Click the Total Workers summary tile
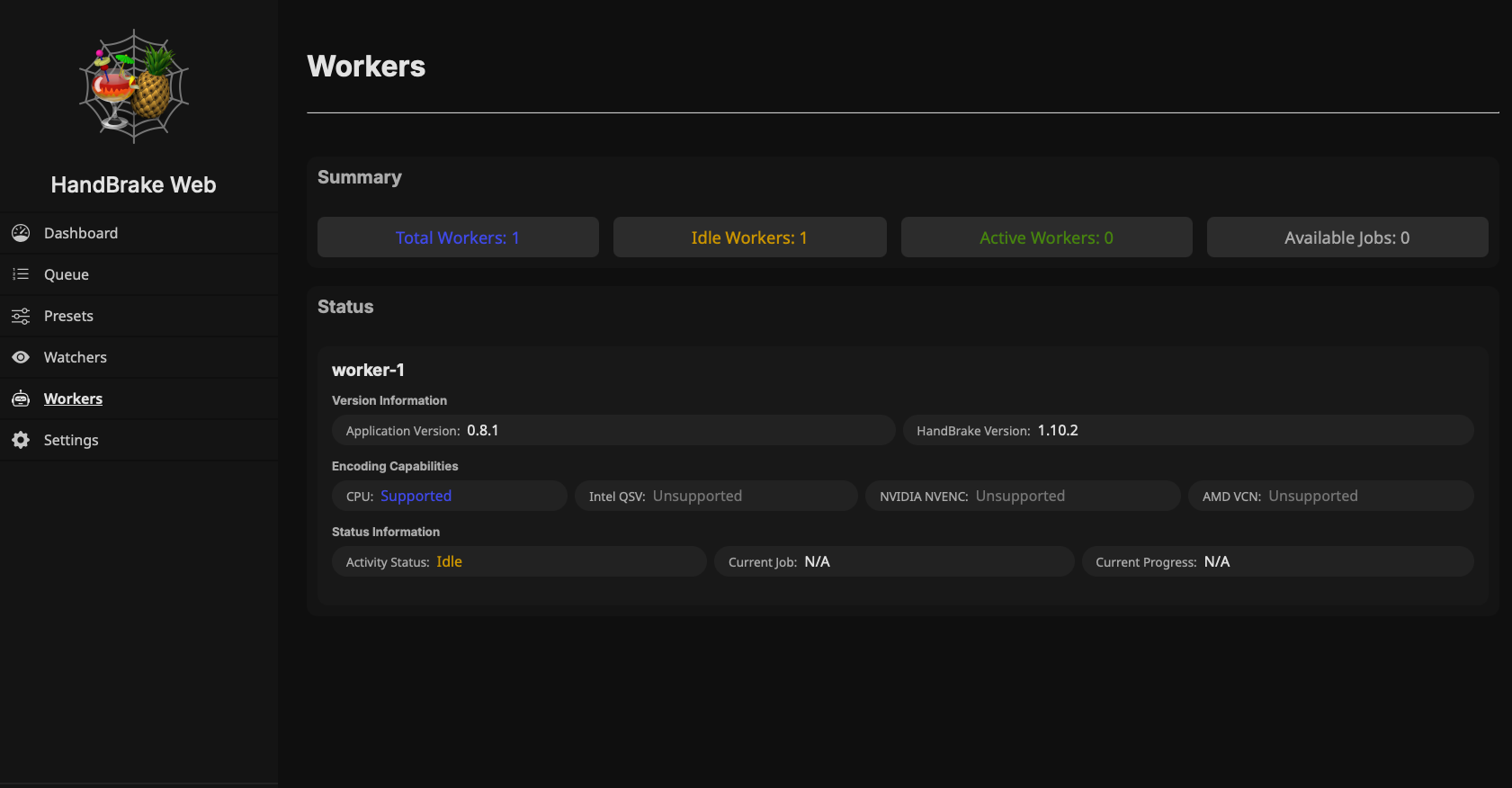Image resolution: width=1512 pixels, height=788 pixels. point(458,237)
